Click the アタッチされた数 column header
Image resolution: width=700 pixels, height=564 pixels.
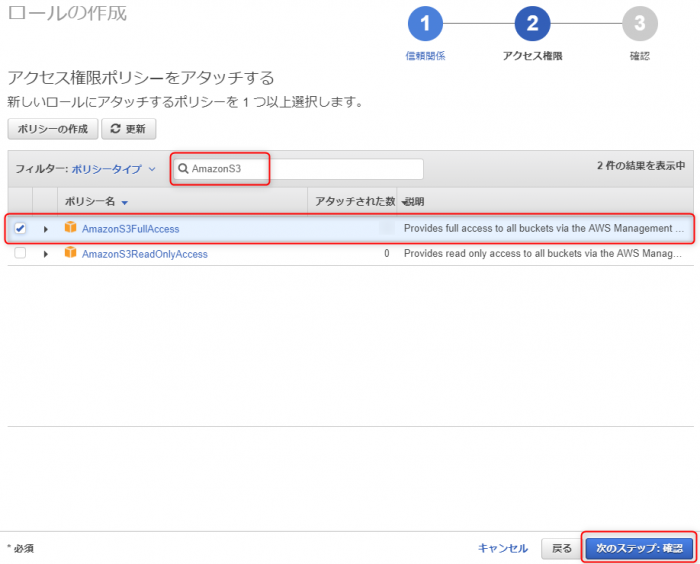click(355, 201)
